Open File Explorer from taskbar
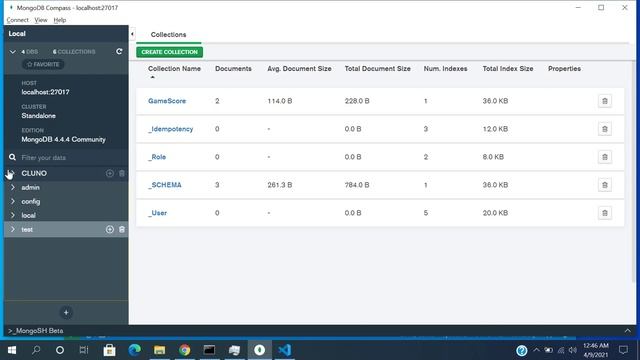The image size is (640, 360). pyautogui.click(x=159, y=350)
